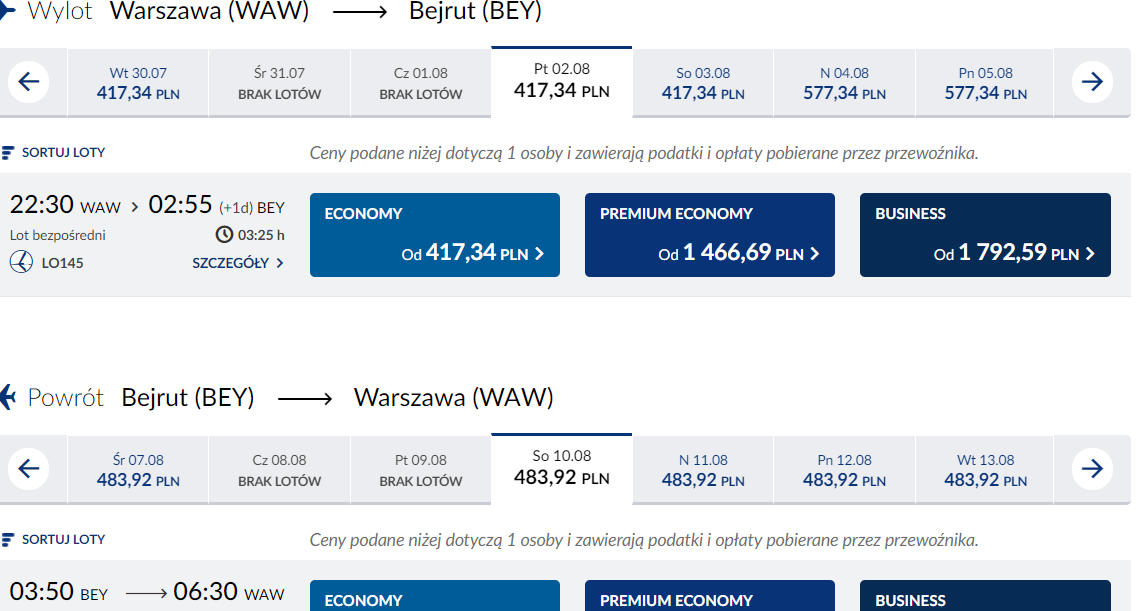This screenshot has width=1140, height=611.
Task: Open return flight Economy fare option
Action: (x=435, y=596)
